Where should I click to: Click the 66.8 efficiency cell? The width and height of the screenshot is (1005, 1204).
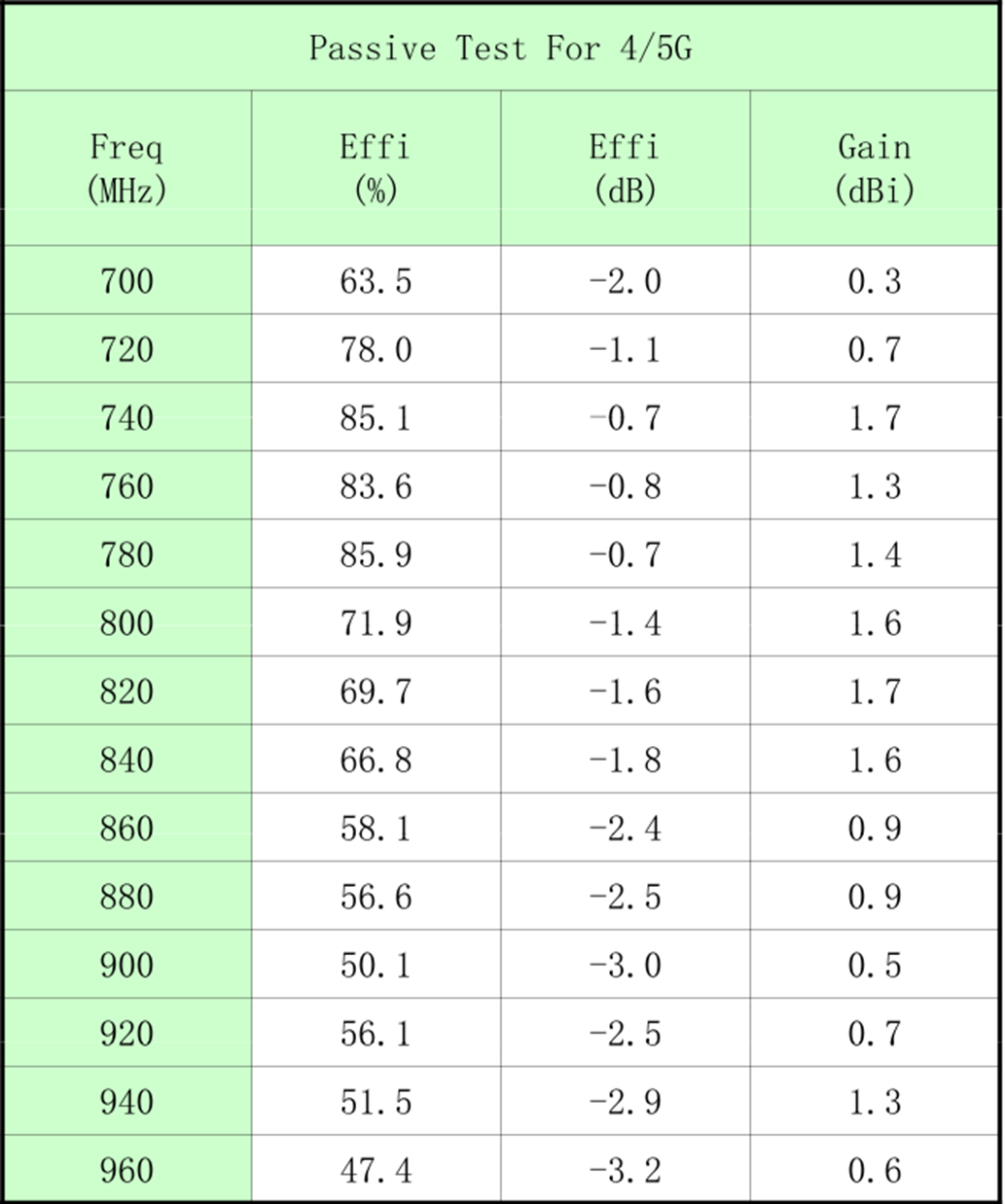(376, 760)
